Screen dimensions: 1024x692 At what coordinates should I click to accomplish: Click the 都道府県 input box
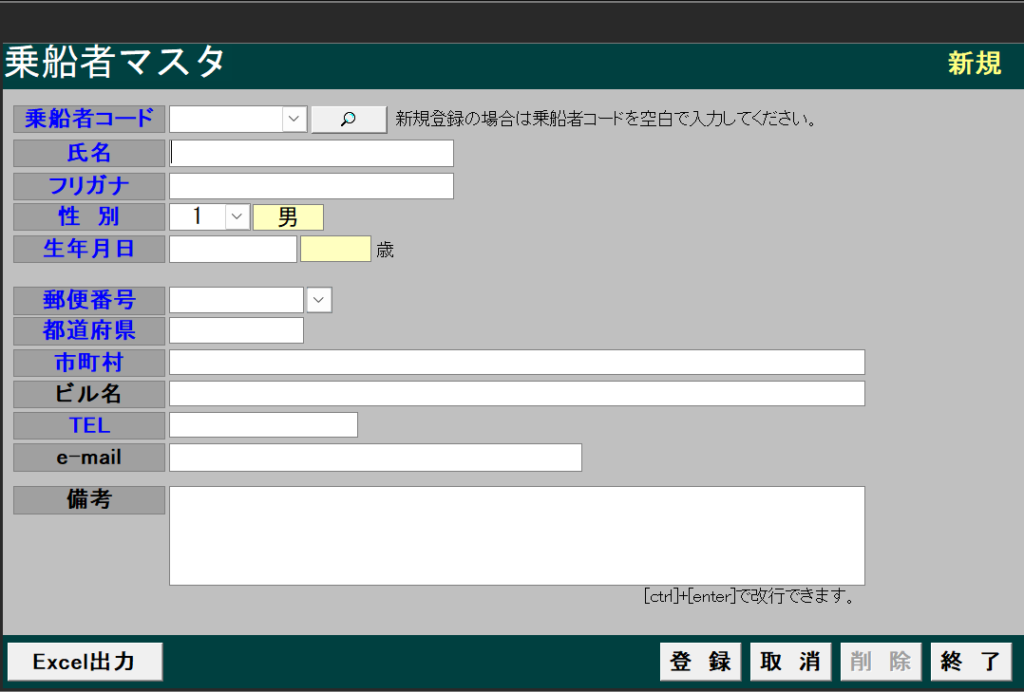click(x=236, y=330)
